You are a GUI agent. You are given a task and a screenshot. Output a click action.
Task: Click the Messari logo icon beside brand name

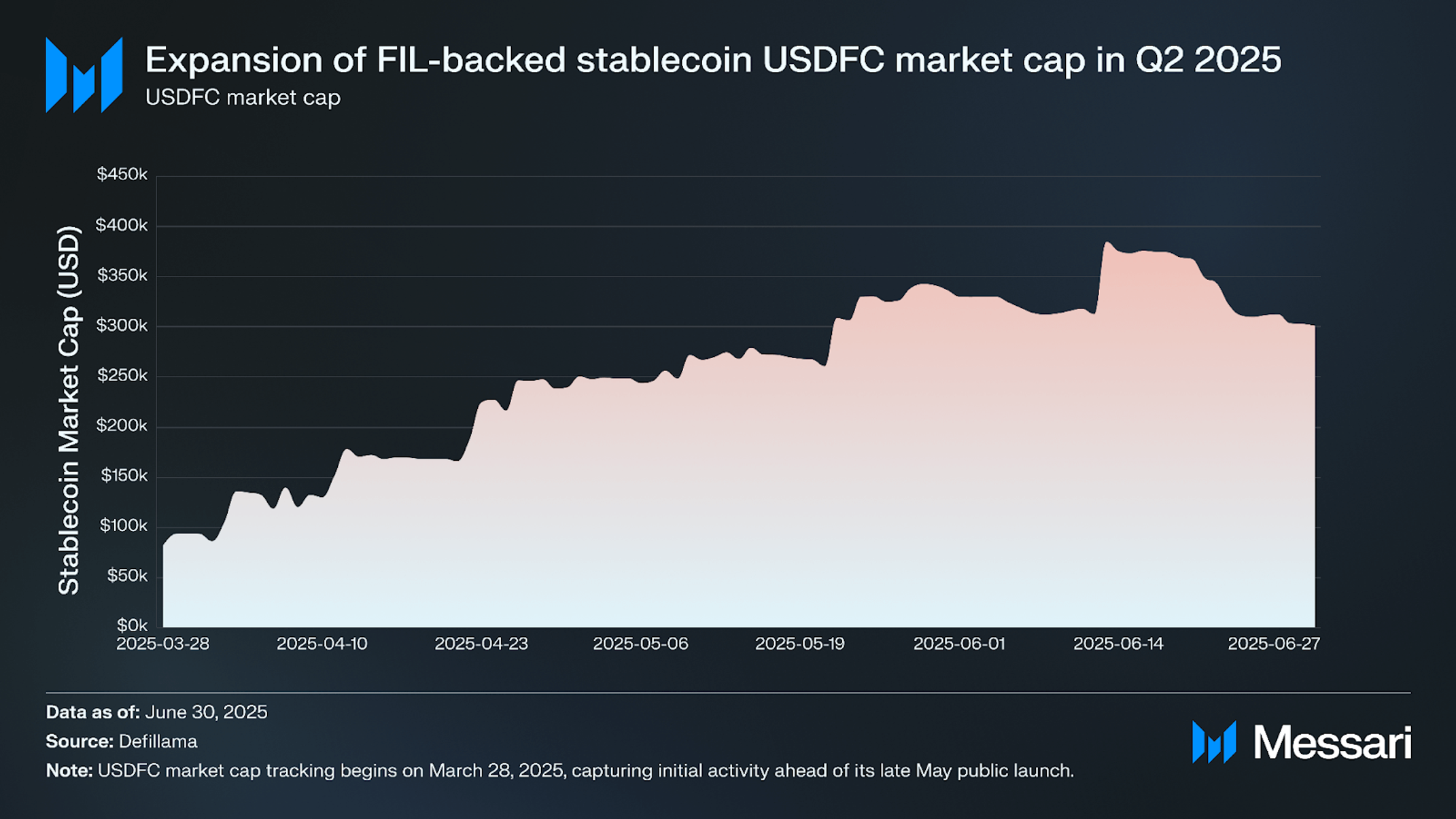[1214, 742]
